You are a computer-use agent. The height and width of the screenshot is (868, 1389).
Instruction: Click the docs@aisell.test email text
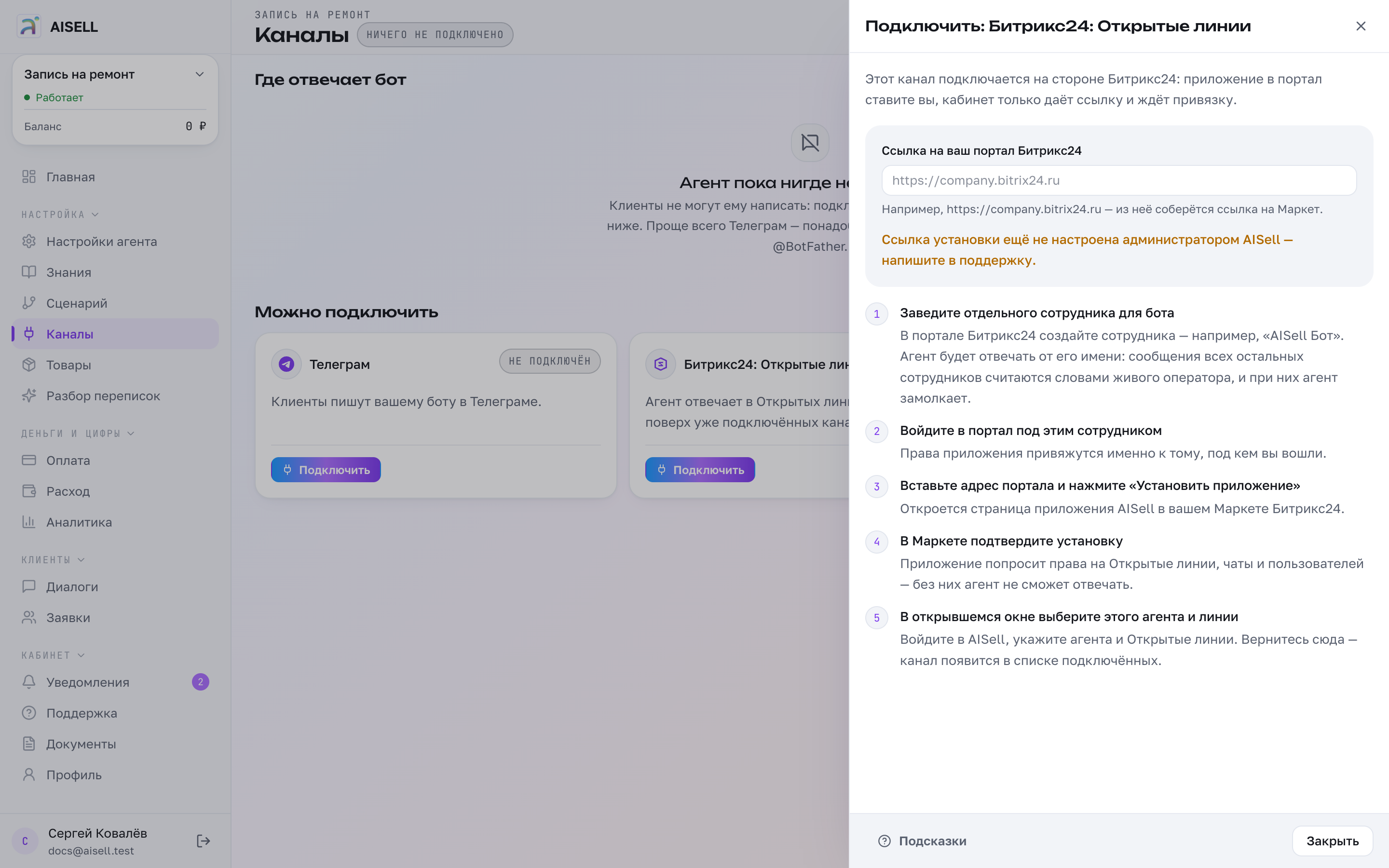91,851
